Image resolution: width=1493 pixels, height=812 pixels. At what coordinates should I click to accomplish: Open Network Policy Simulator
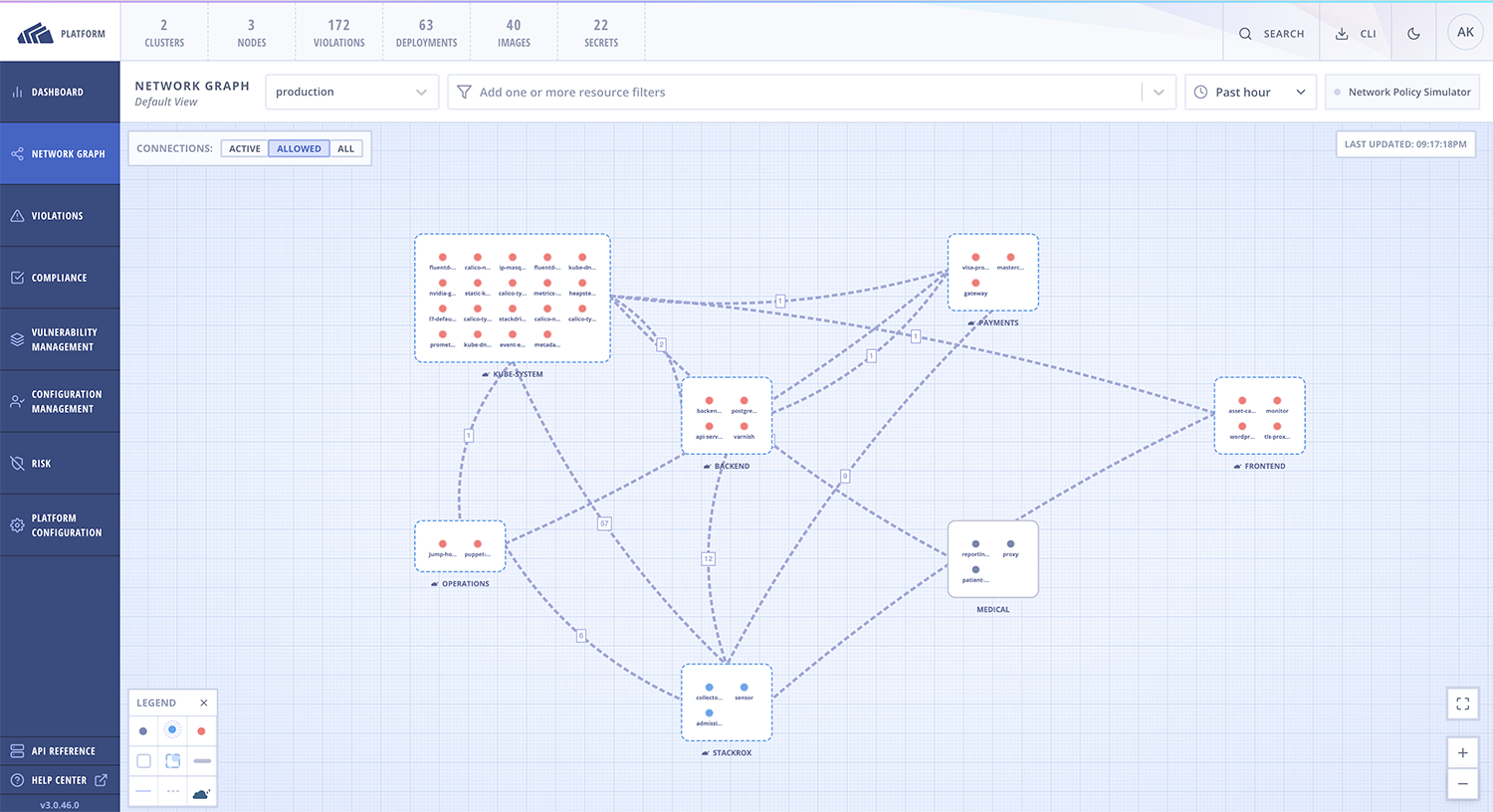pos(1401,93)
